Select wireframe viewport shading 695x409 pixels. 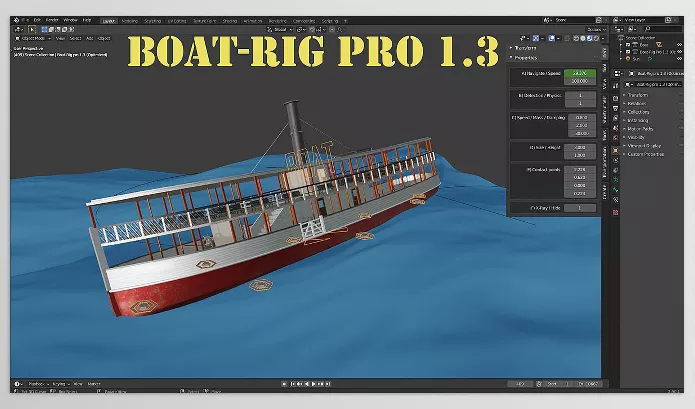click(576, 38)
